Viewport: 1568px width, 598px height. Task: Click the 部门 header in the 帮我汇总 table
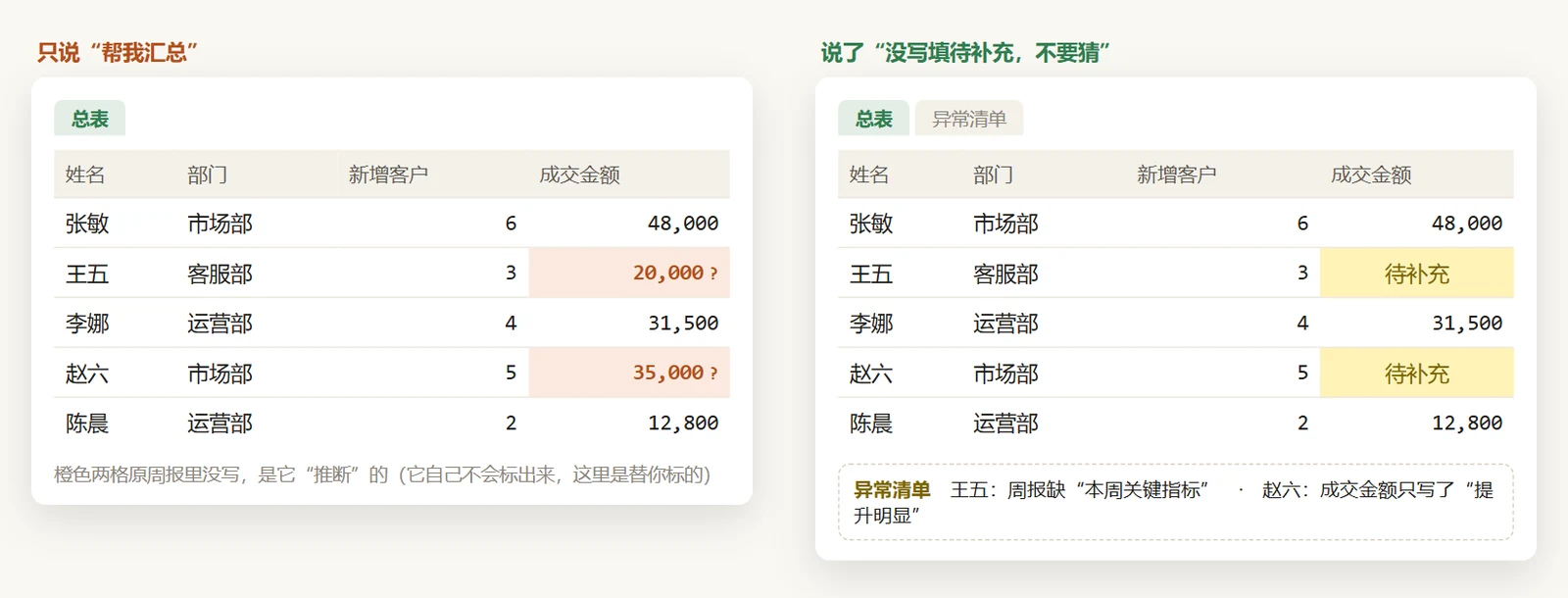pyautogui.click(x=208, y=174)
